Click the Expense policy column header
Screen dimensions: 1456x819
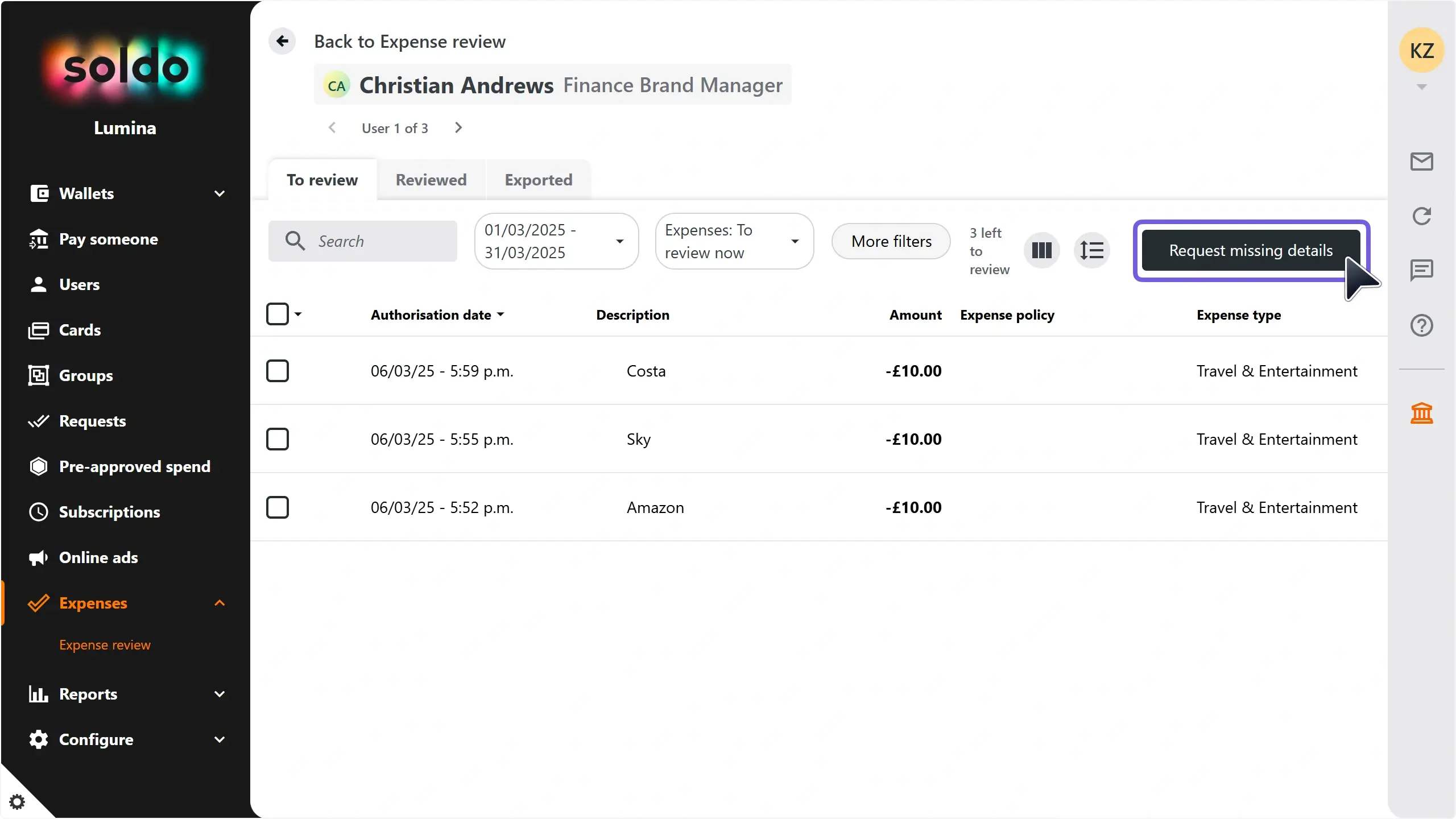click(1007, 315)
